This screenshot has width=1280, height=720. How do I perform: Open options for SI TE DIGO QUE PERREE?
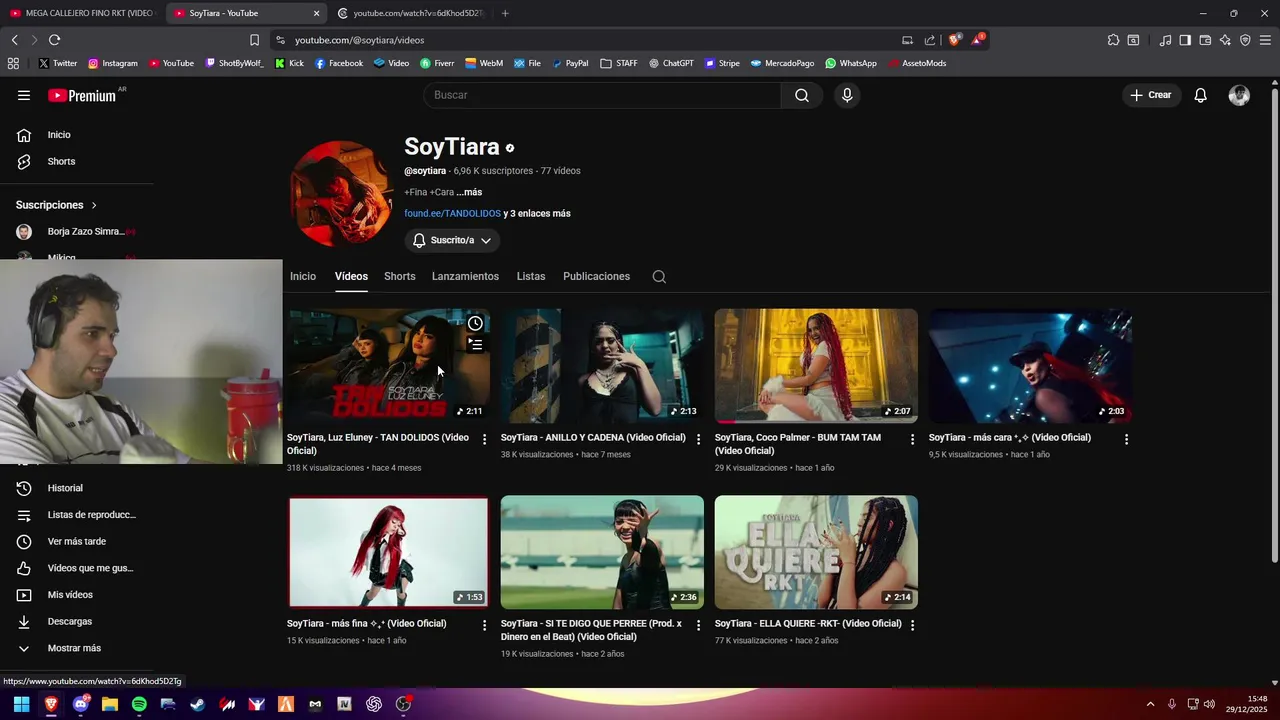pyautogui.click(x=698, y=625)
